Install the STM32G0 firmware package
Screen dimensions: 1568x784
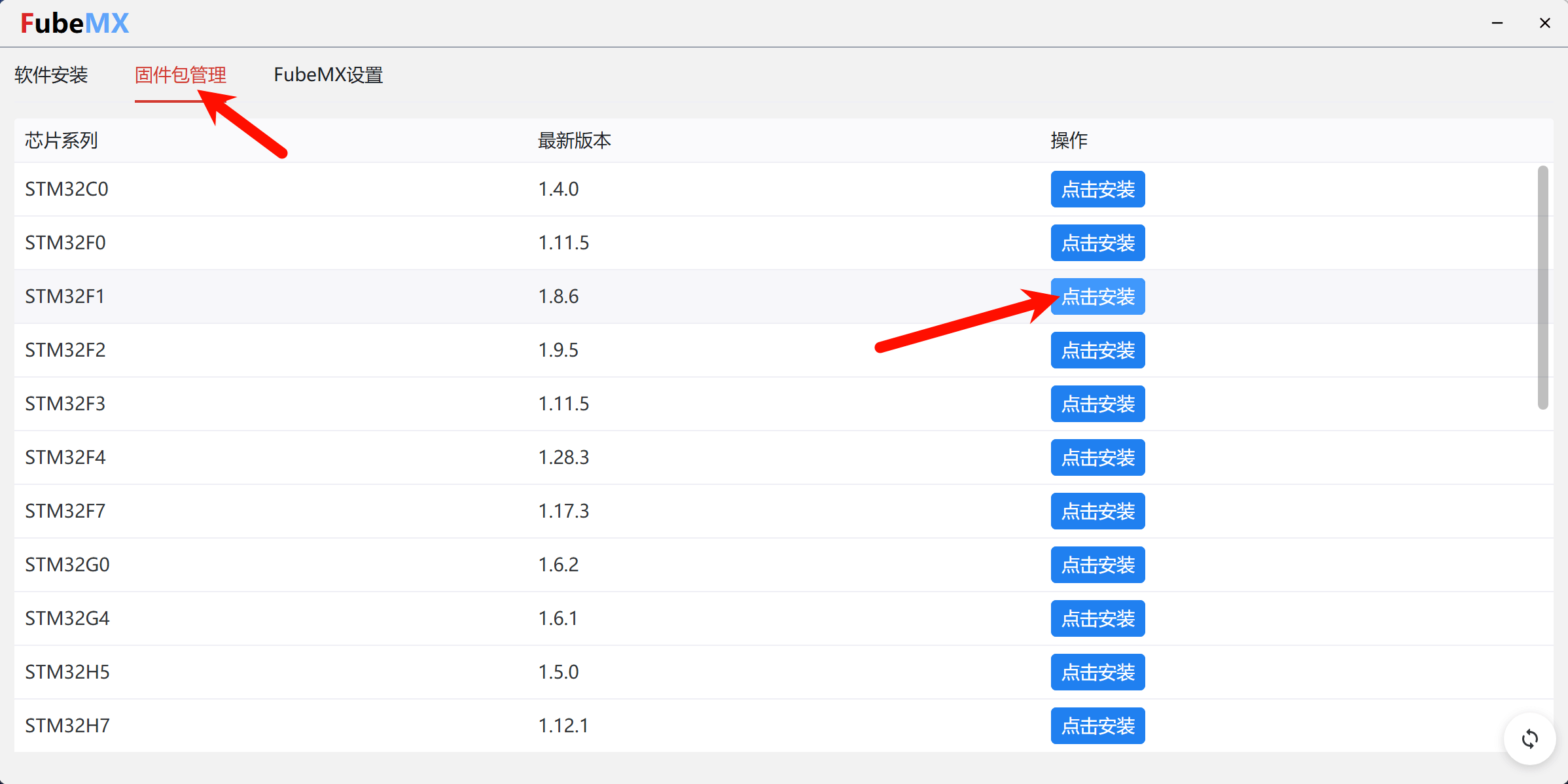click(x=1097, y=565)
